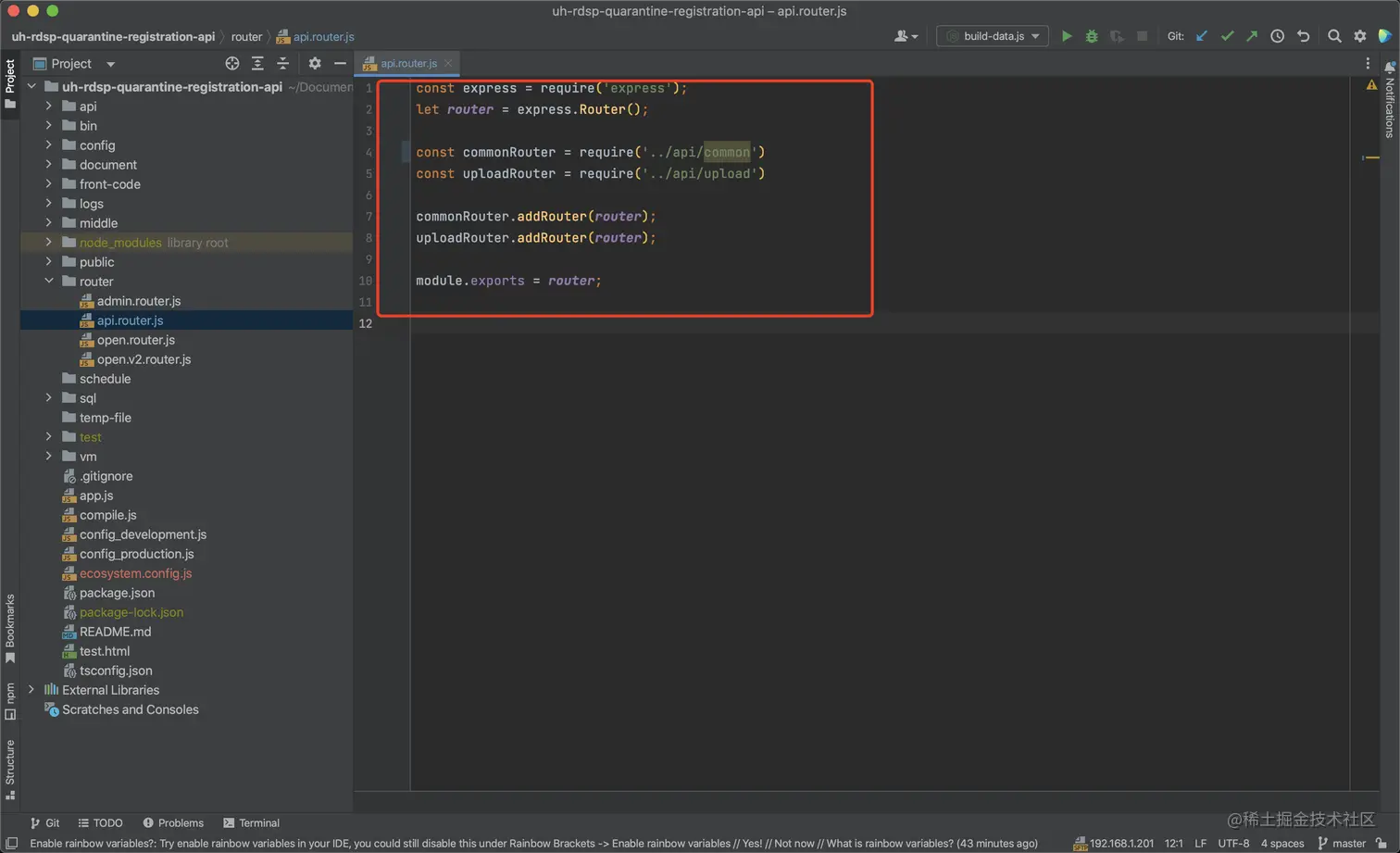
Task: Commit changes with green checkmark icon
Action: (1227, 36)
